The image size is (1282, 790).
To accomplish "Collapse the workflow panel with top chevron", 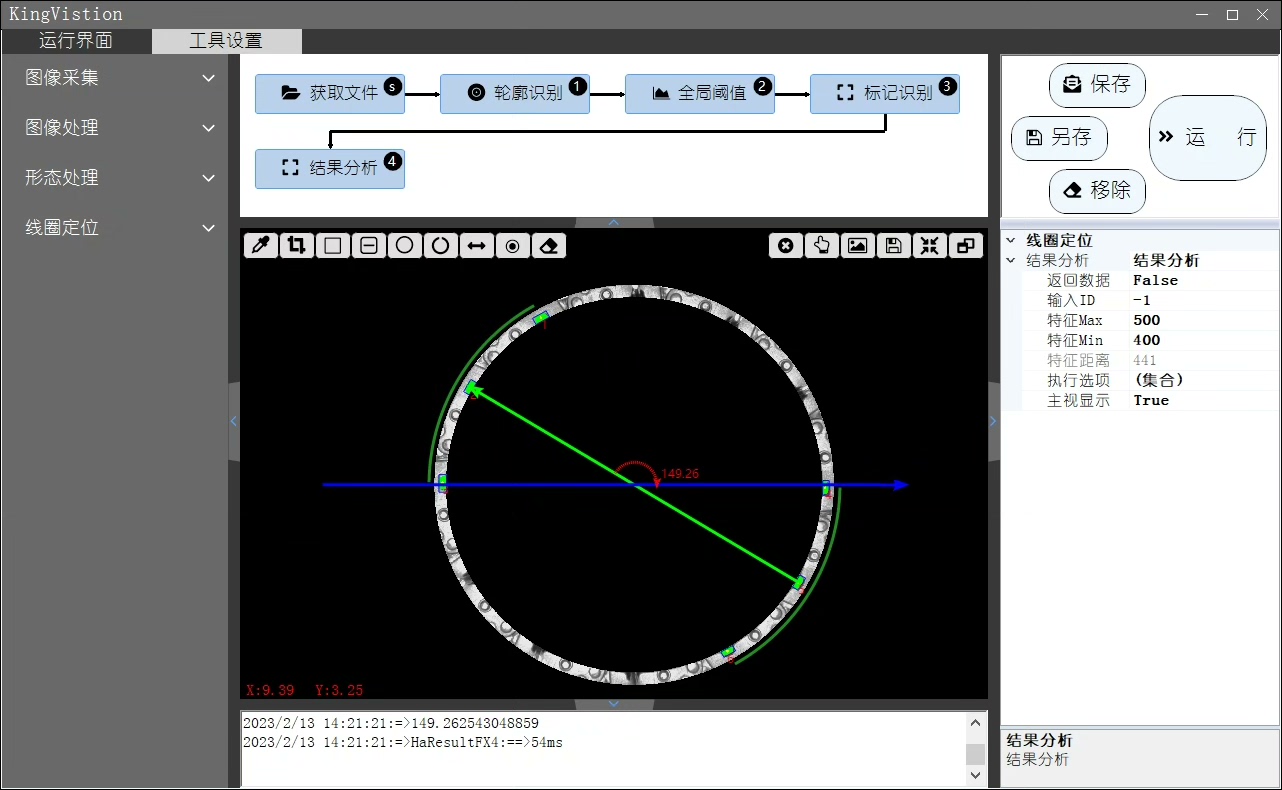I will click(x=614, y=222).
